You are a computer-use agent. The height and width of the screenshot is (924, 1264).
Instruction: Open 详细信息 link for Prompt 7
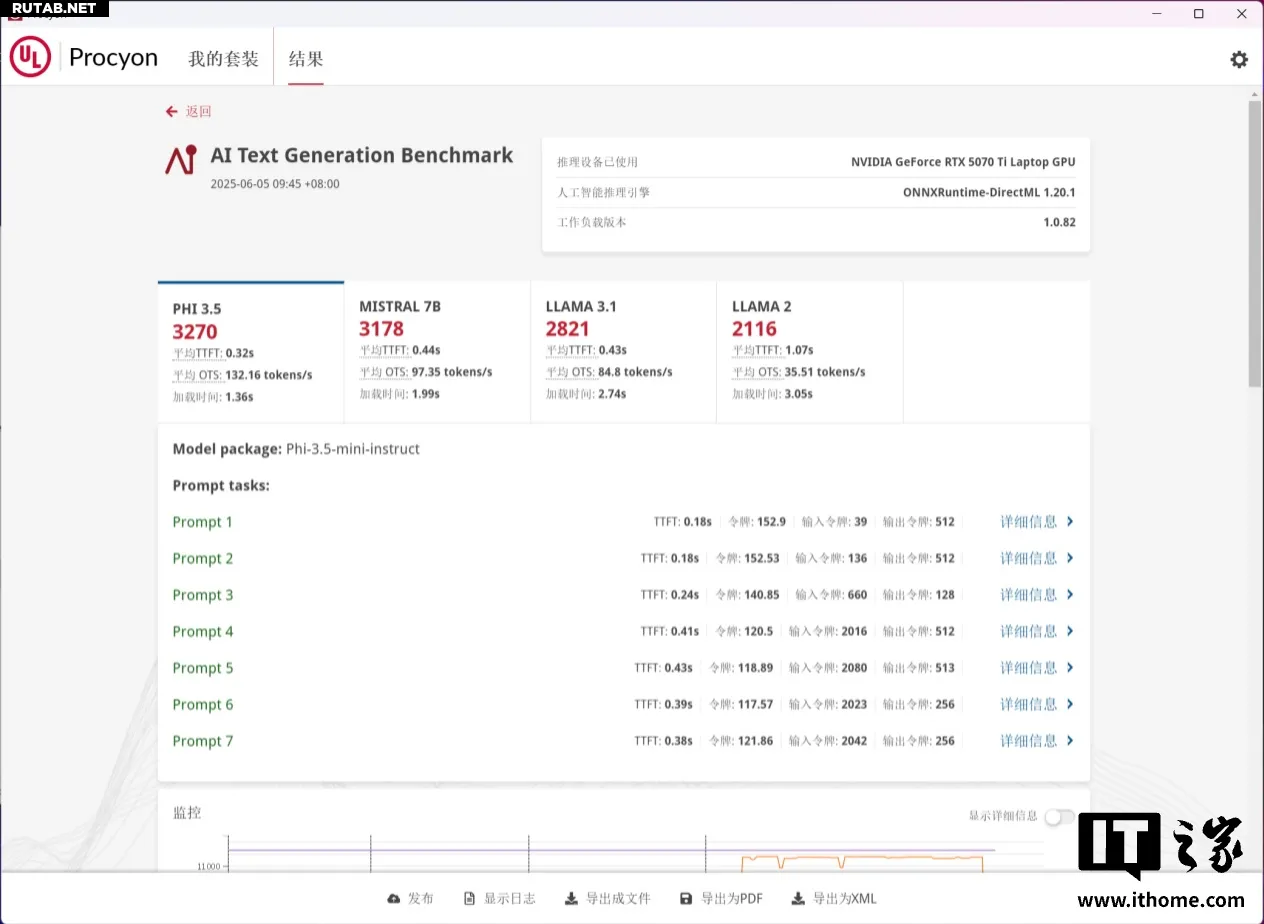pyautogui.click(x=1029, y=741)
